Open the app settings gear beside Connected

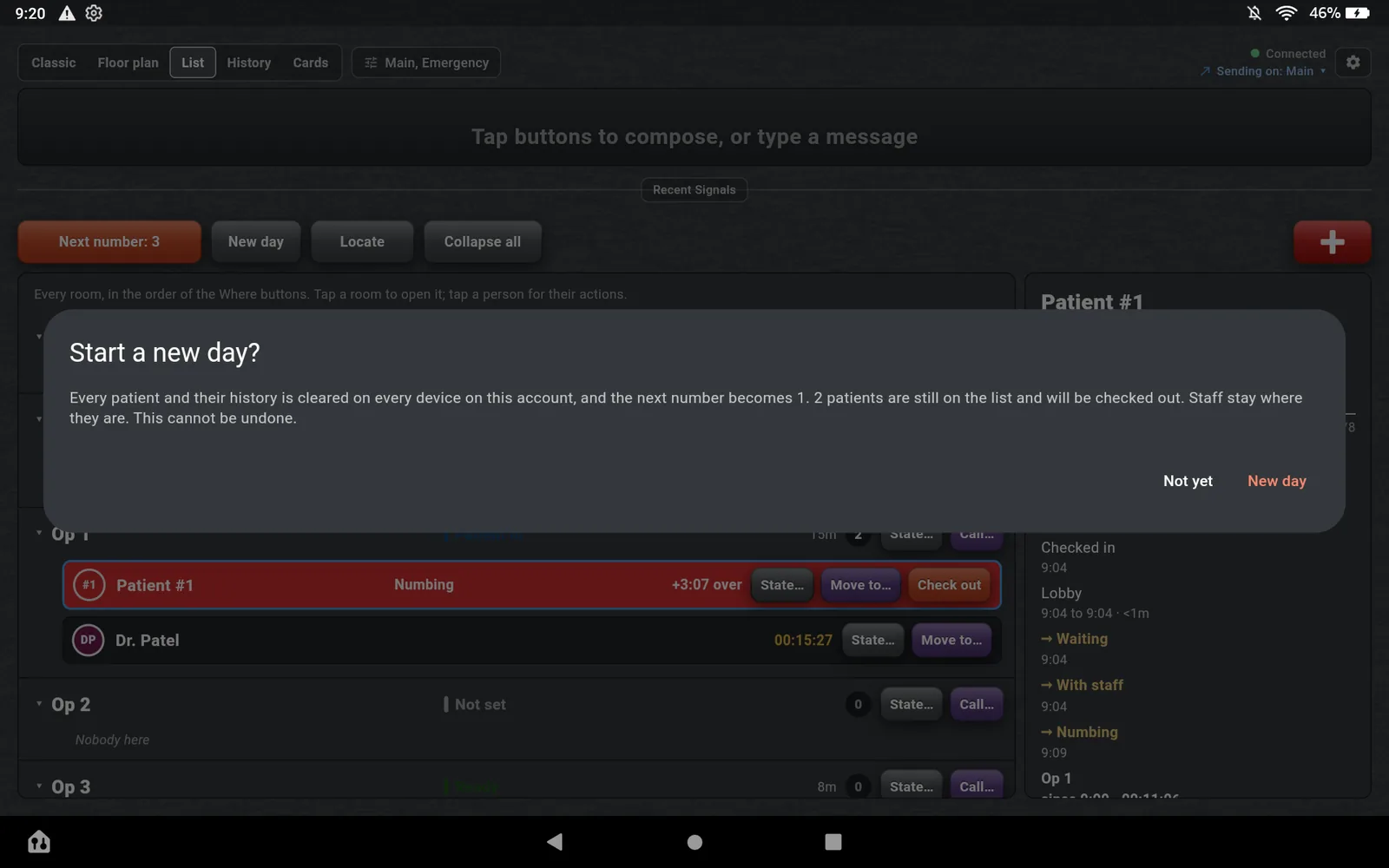tap(1353, 62)
